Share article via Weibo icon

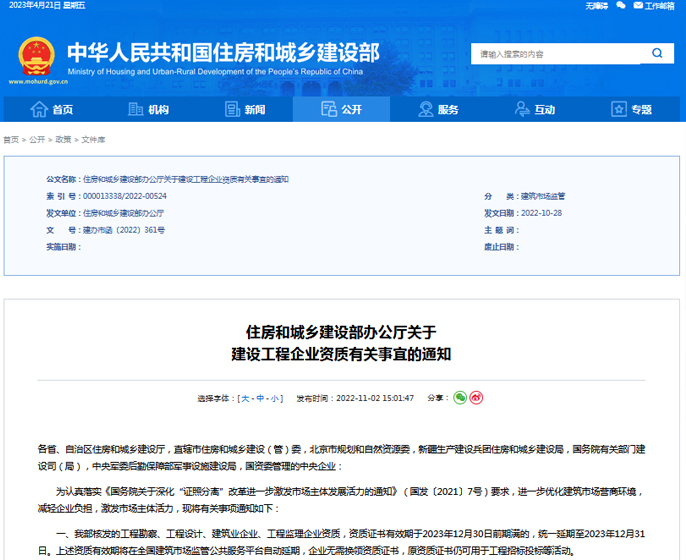tap(476, 397)
